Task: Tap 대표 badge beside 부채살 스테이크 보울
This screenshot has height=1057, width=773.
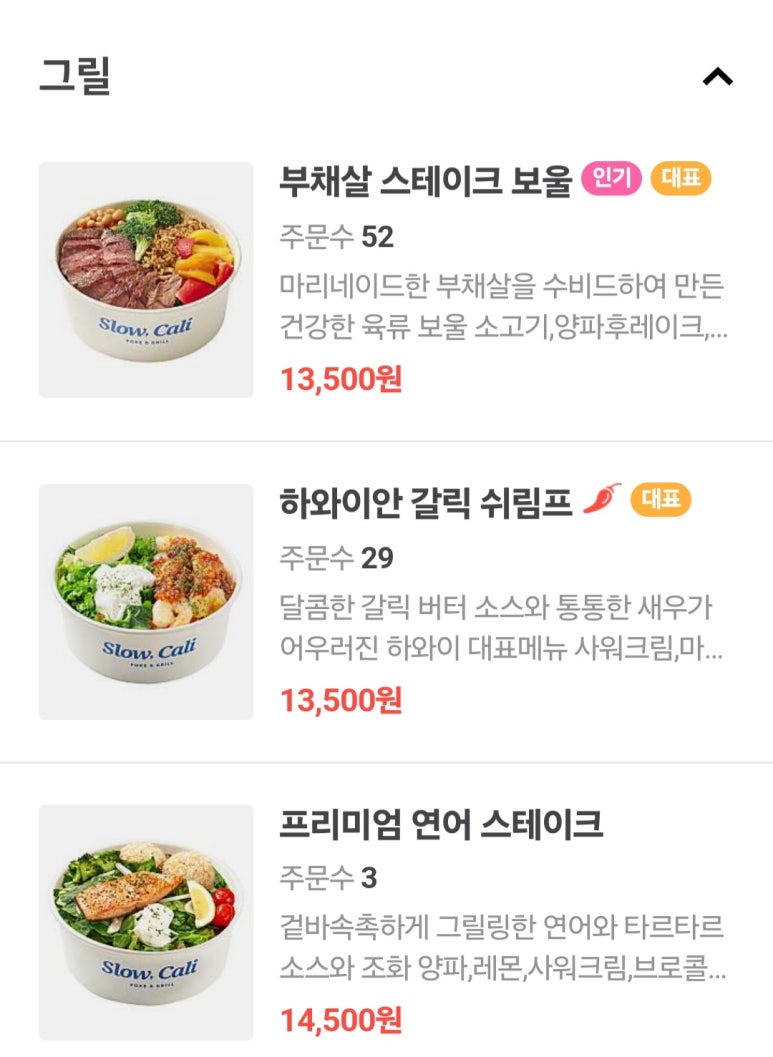Action: click(681, 179)
